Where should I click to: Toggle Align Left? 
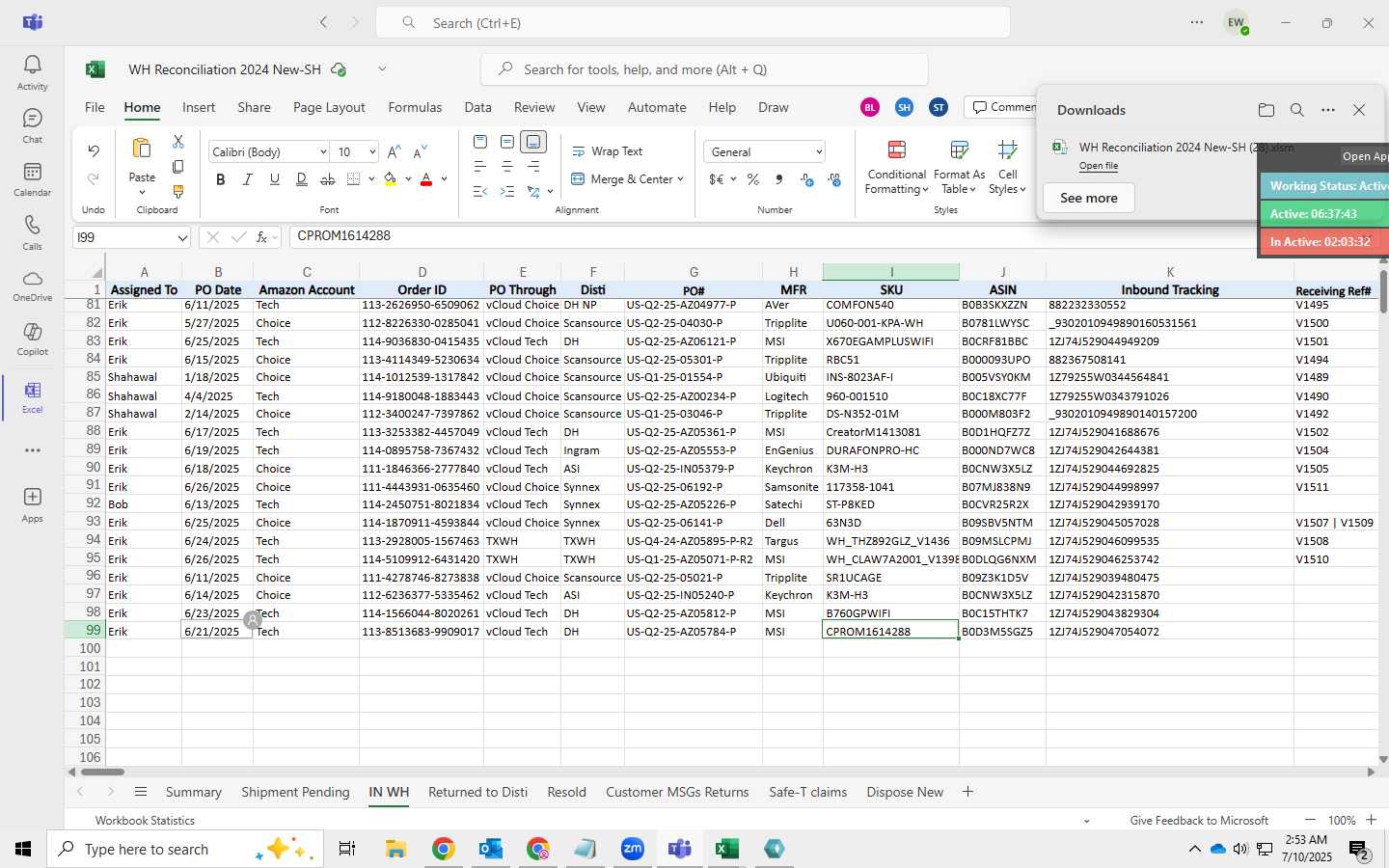click(480, 167)
